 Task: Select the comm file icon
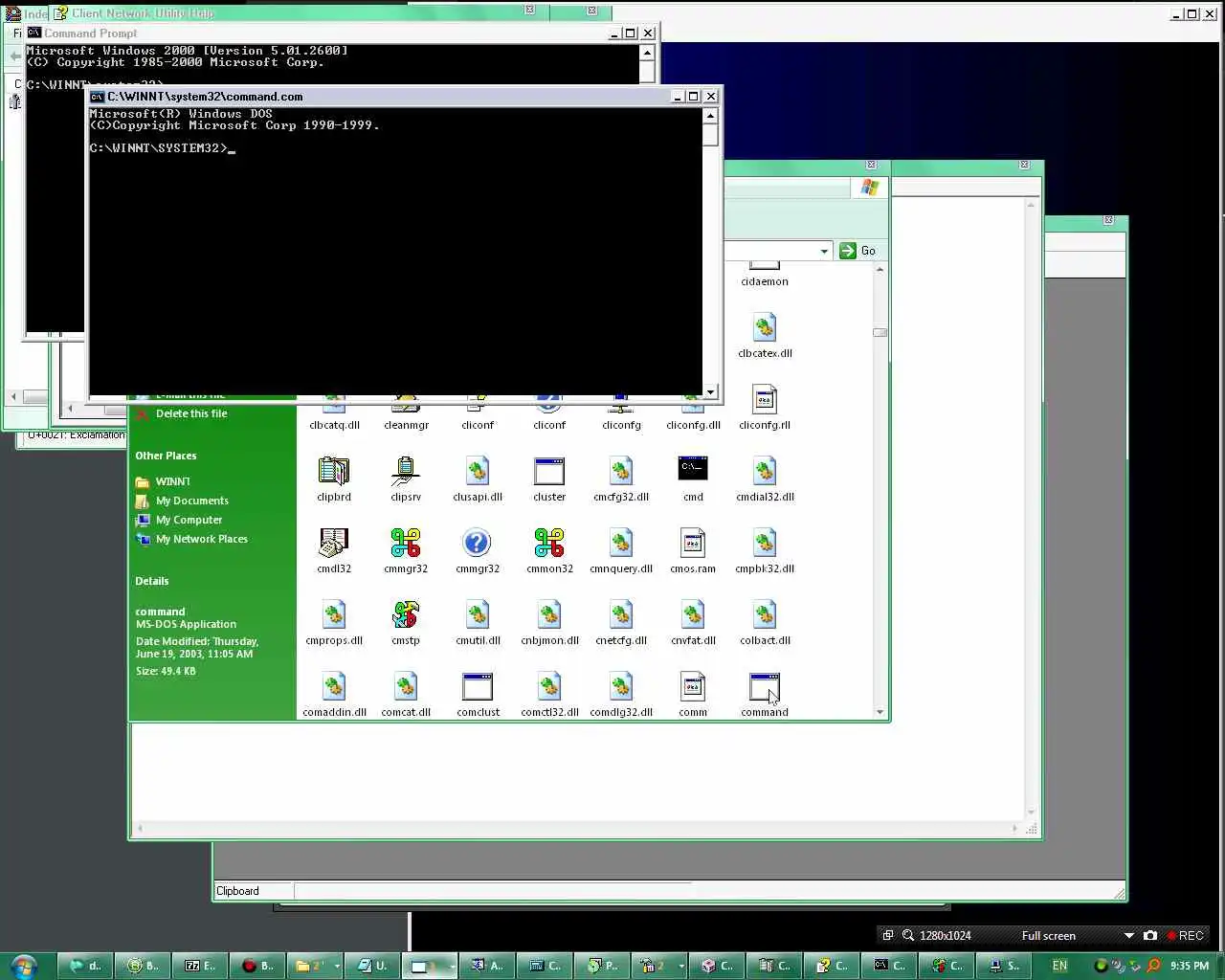coord(693,685)
